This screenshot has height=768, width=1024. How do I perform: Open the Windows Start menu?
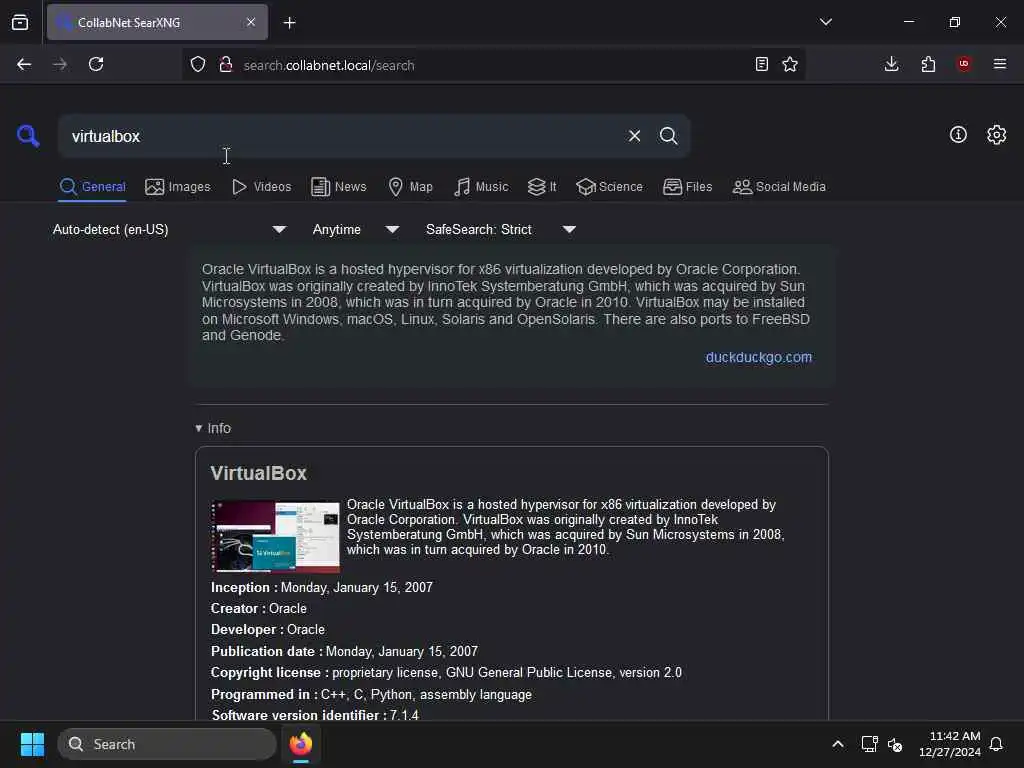coord(32,744)
